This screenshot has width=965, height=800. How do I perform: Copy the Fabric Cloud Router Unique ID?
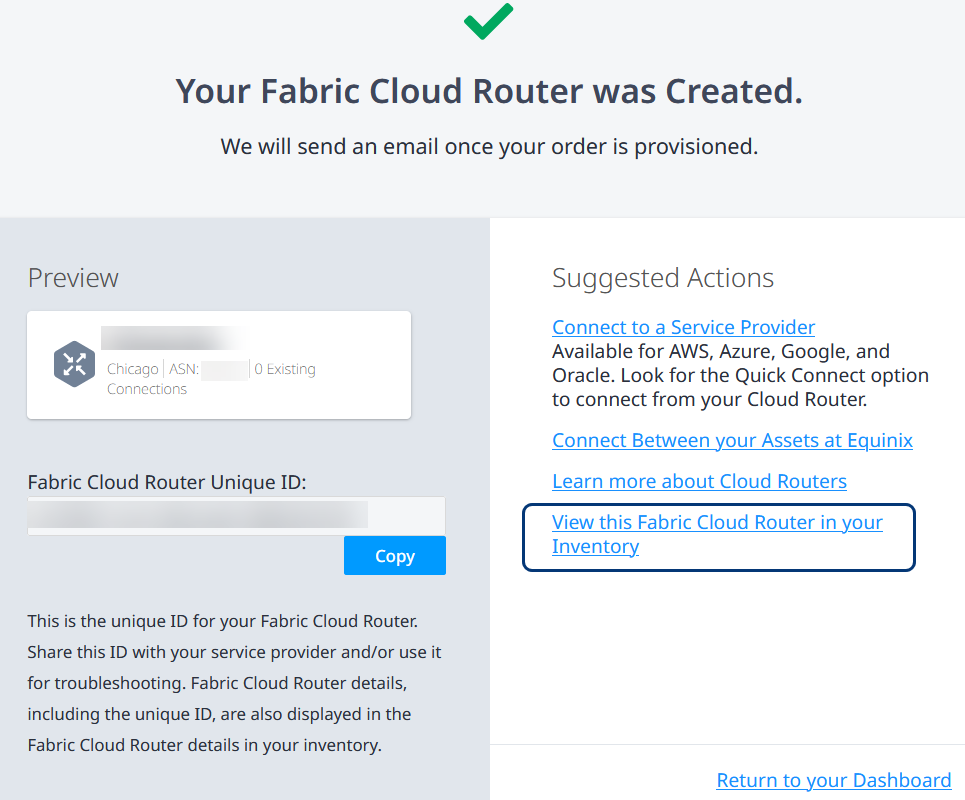click(394, 556)
